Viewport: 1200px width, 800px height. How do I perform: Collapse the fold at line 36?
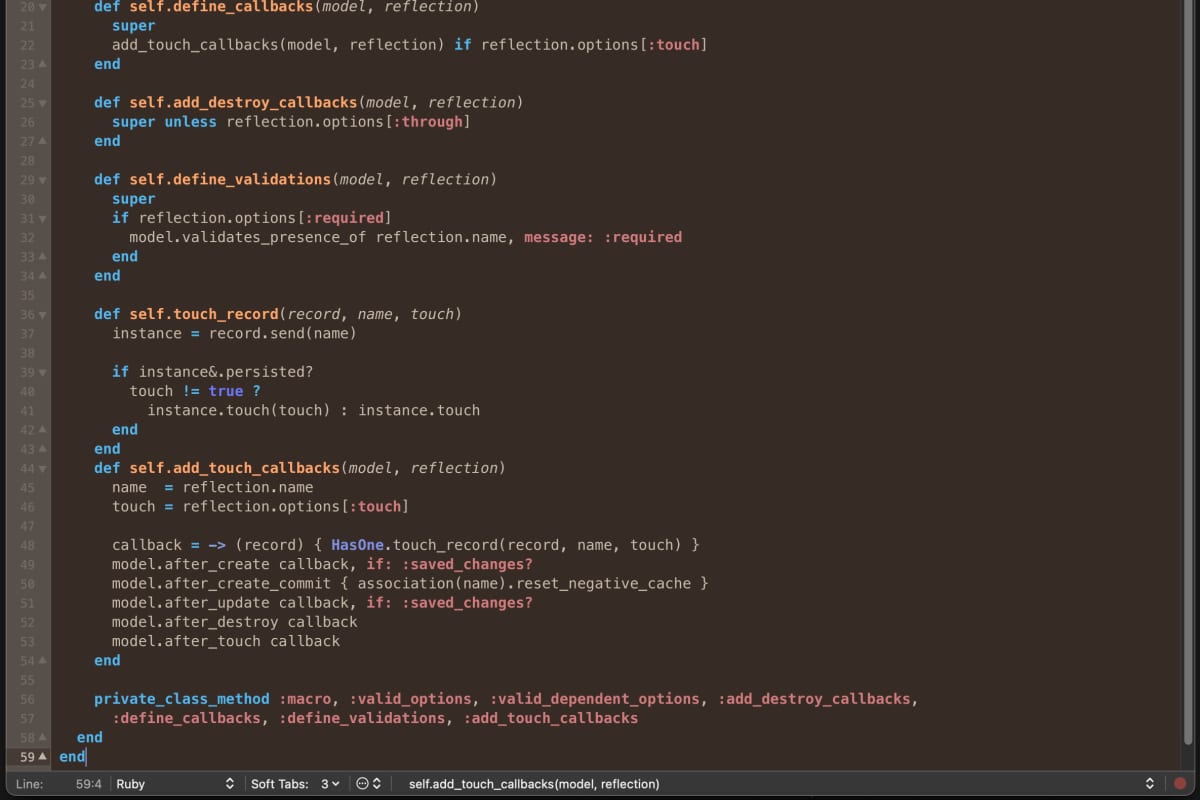point(42,314)
